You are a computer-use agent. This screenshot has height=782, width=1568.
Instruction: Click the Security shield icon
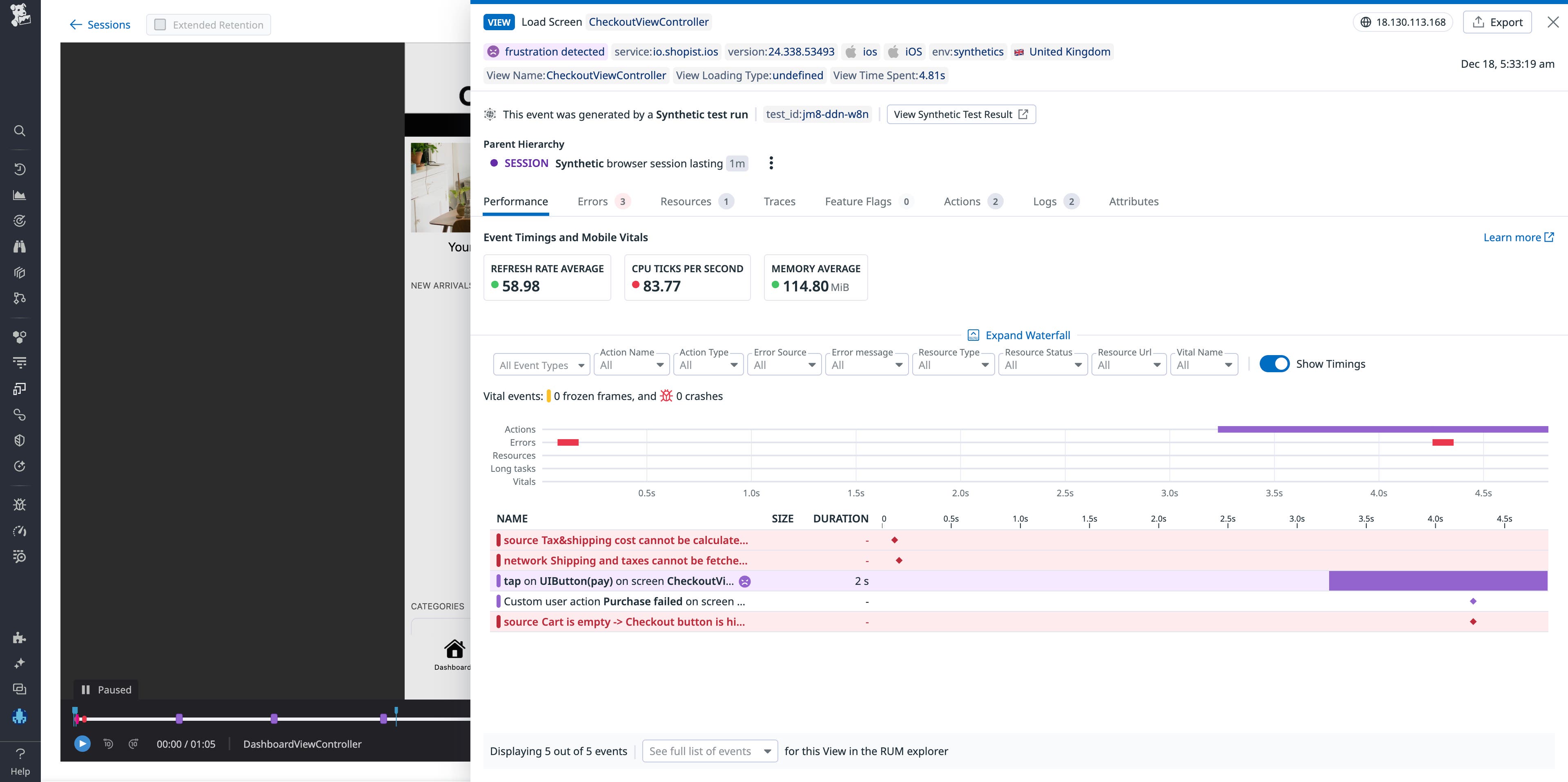pyautogui.click(x=20, y=440)
